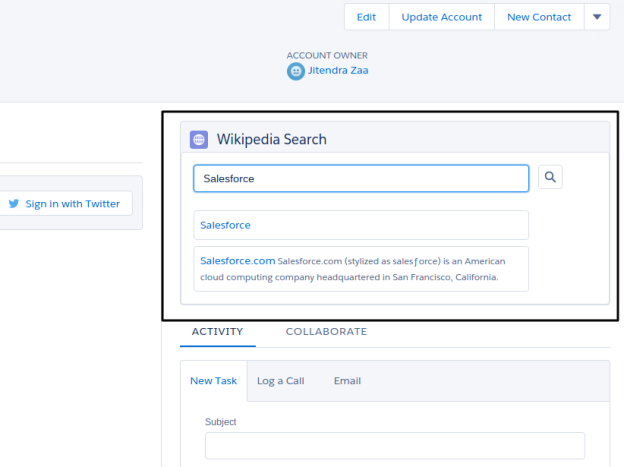The image size is (624, 467).
Task: Click the Wikipedia search magnifier button
Action: coord(550,177)
